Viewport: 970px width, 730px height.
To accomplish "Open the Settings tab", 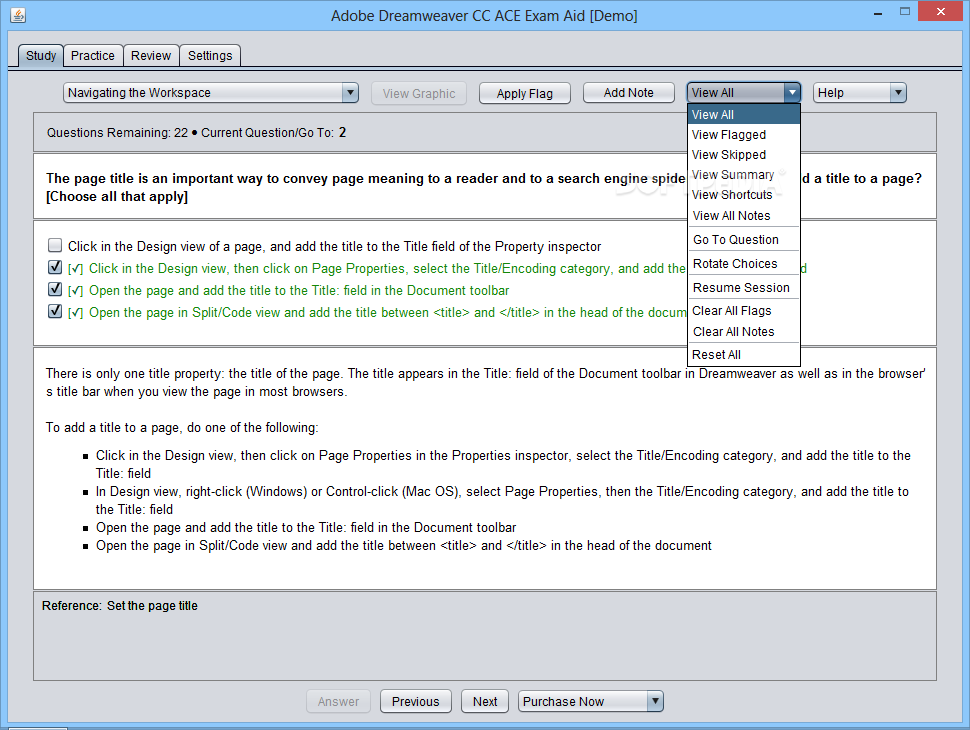I will tap(210, 56).
